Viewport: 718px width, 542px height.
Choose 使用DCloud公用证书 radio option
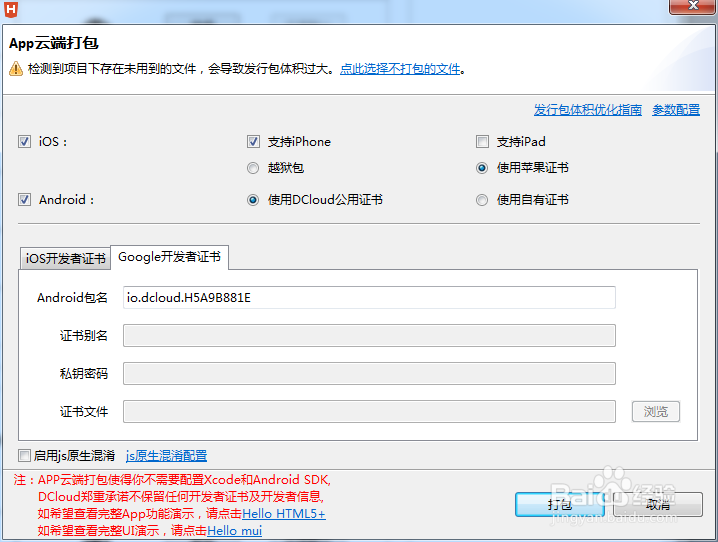click(x=253, y=200)
